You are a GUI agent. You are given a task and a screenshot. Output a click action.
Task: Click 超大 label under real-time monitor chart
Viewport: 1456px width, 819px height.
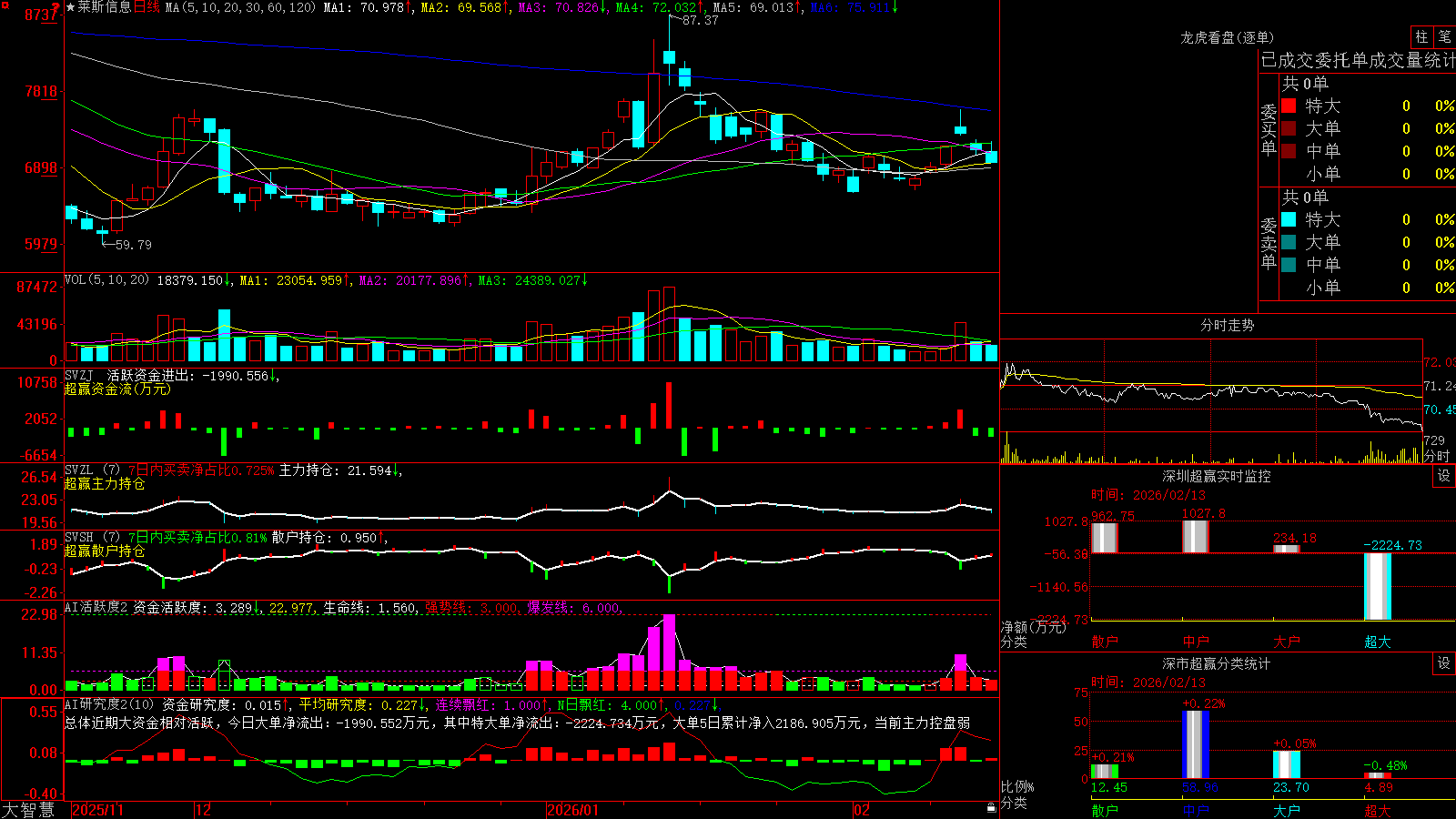(1378, 642)
